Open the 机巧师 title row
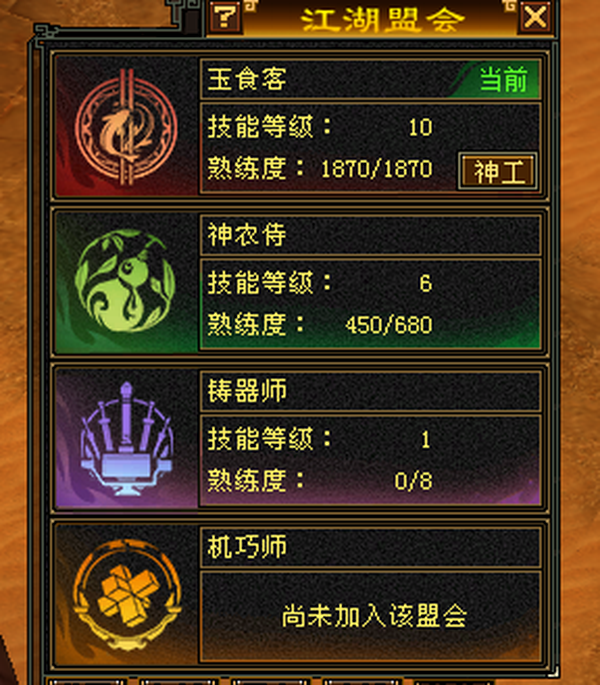 tap(371, 547)
